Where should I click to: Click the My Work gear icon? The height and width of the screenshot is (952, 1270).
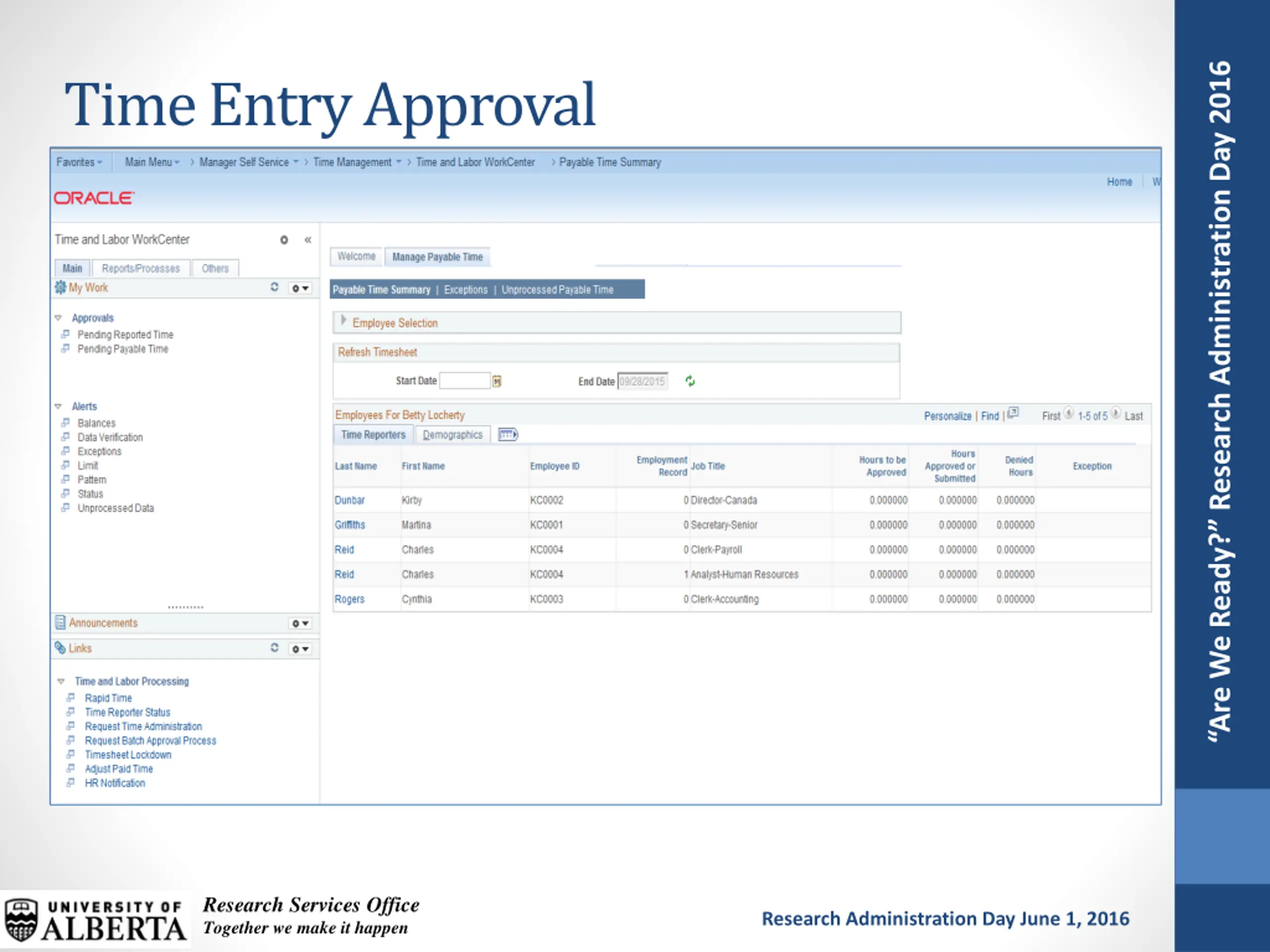pyautogui.click(x=61, y=288)
